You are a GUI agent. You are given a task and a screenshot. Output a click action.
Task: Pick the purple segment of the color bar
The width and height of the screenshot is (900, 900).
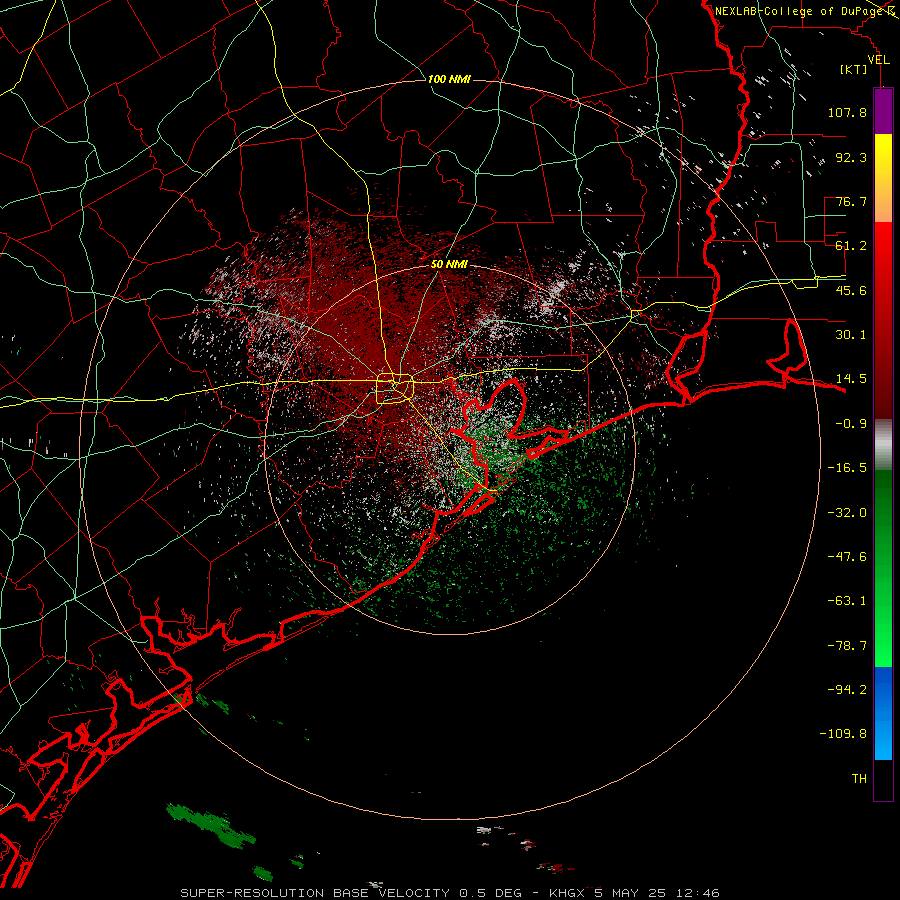pyautogui.click(x=883, y=111)
